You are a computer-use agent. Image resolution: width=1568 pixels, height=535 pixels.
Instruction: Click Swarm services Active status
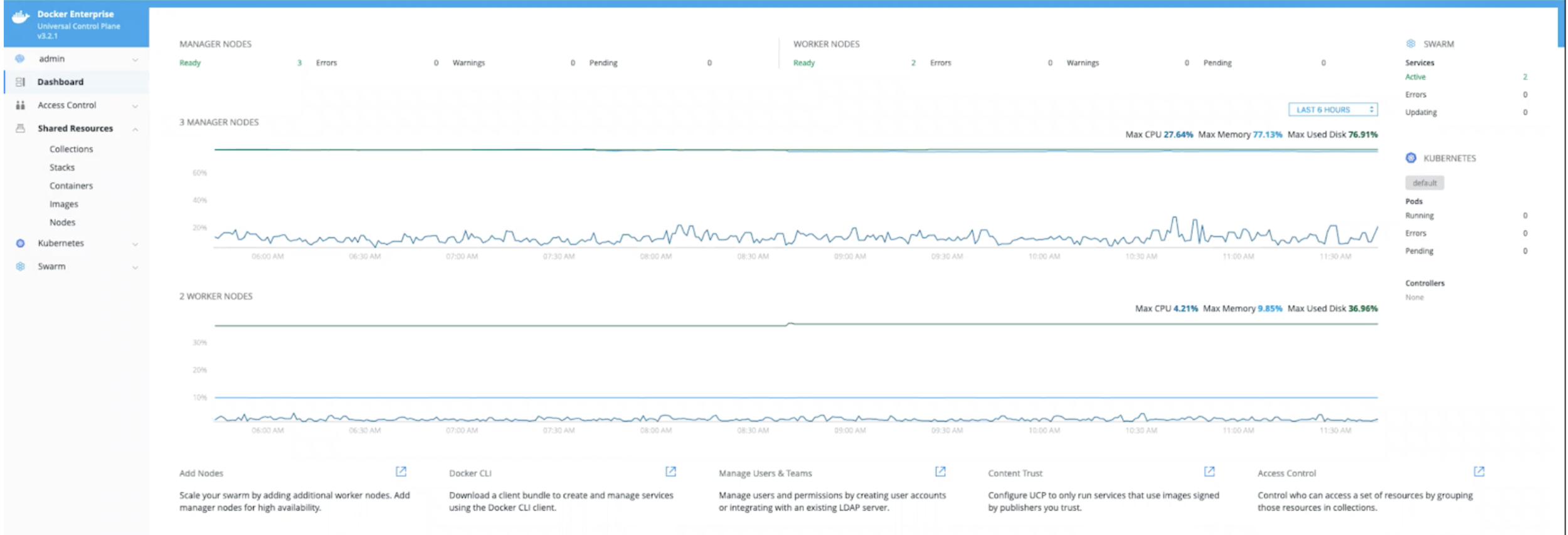(x=1415, y=77)
